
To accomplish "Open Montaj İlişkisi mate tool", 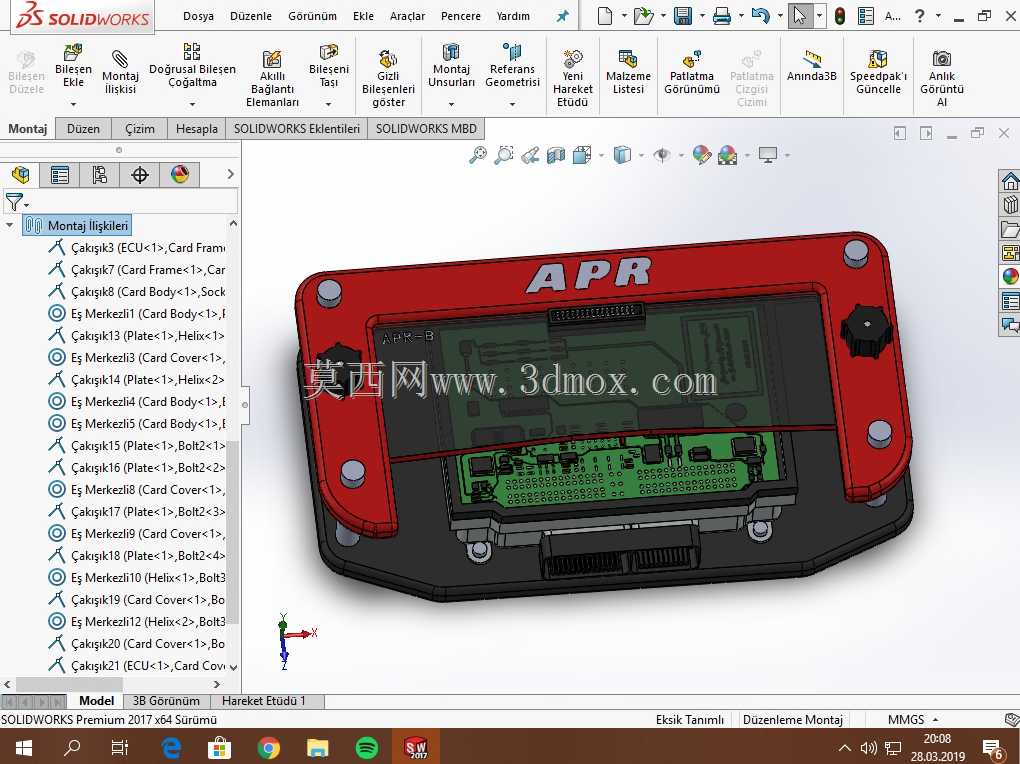I will click(120, 70).
